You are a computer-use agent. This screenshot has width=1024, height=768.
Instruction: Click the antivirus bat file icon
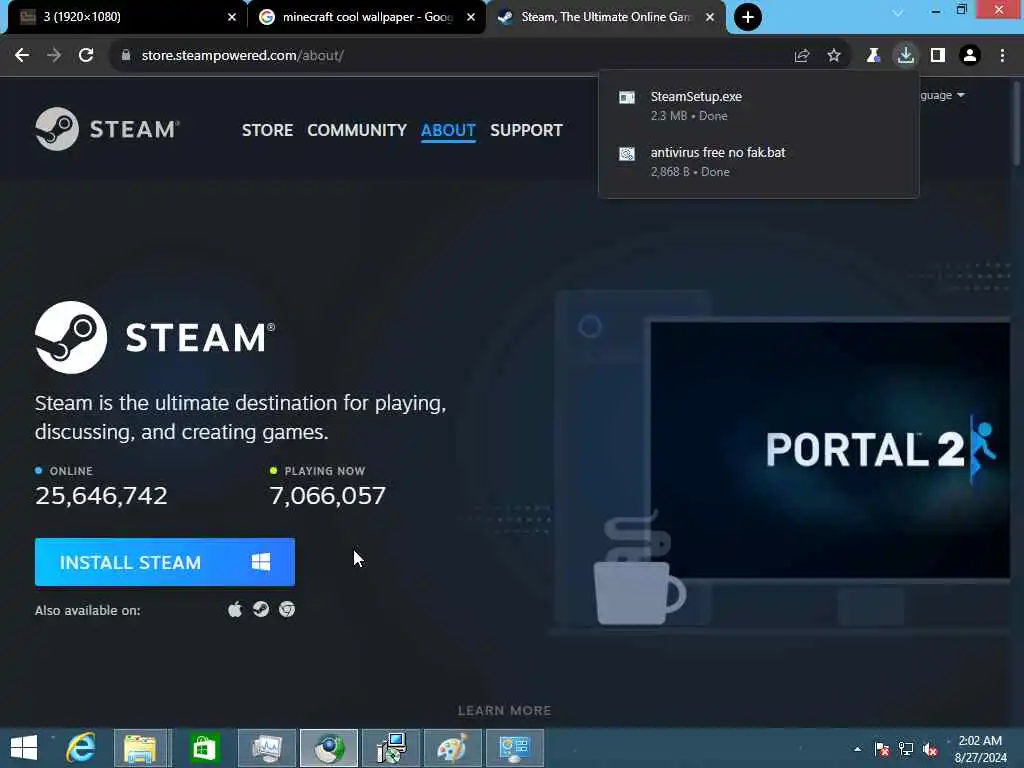click(626, 153)
